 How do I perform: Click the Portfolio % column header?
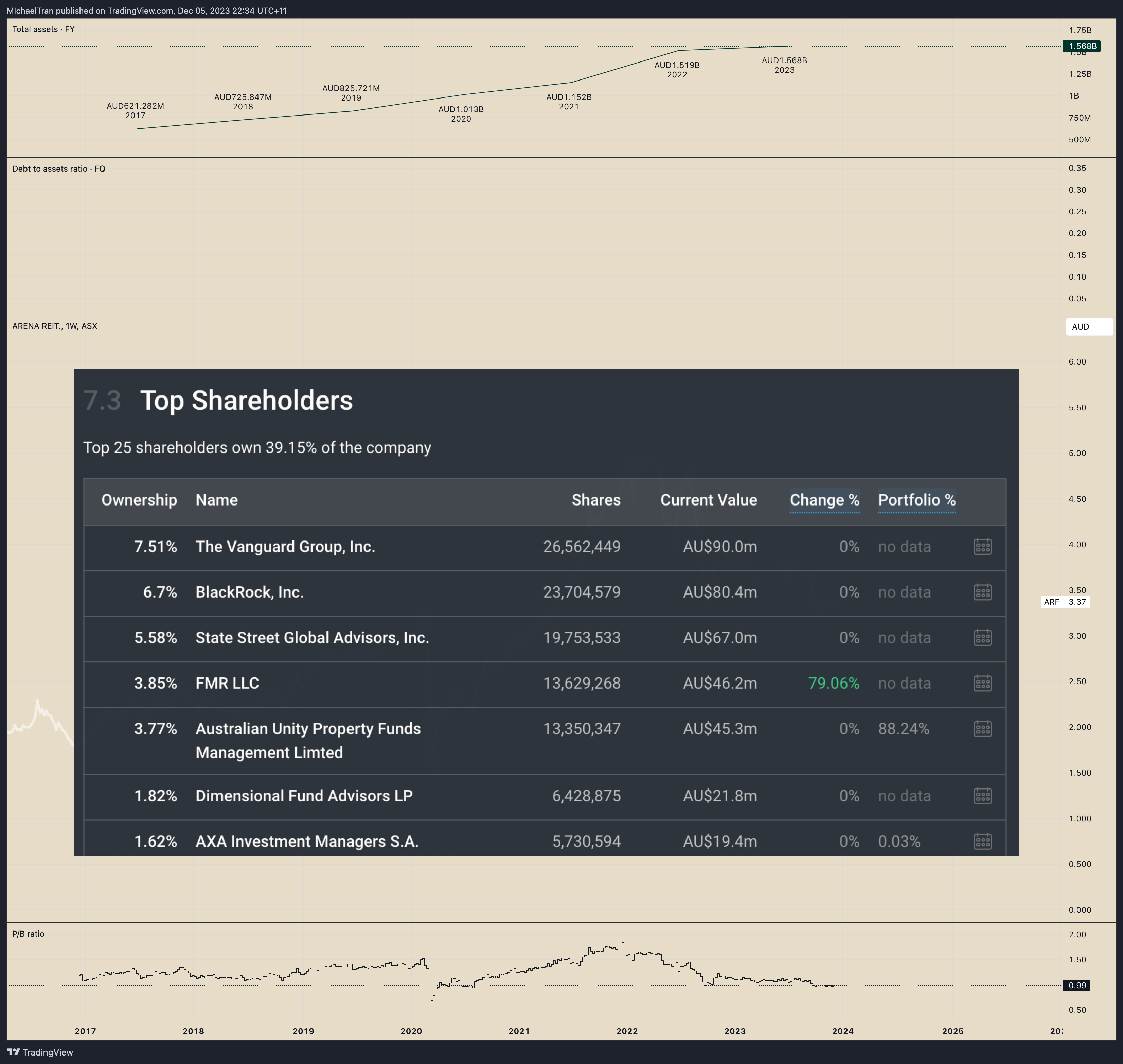tap(916, 500)
